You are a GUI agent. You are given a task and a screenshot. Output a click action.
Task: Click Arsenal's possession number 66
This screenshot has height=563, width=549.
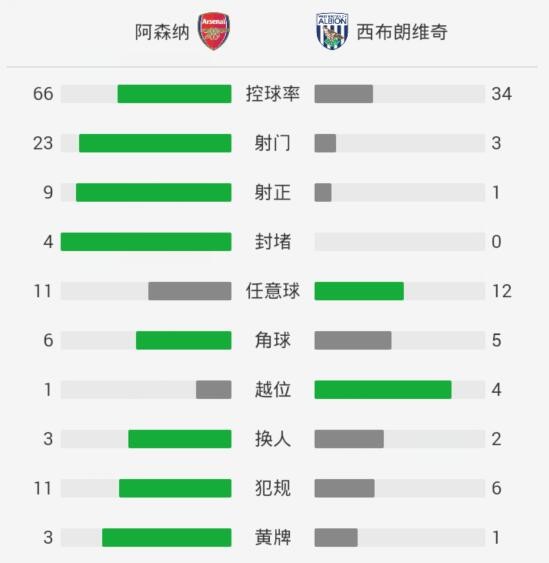point(43,94)
